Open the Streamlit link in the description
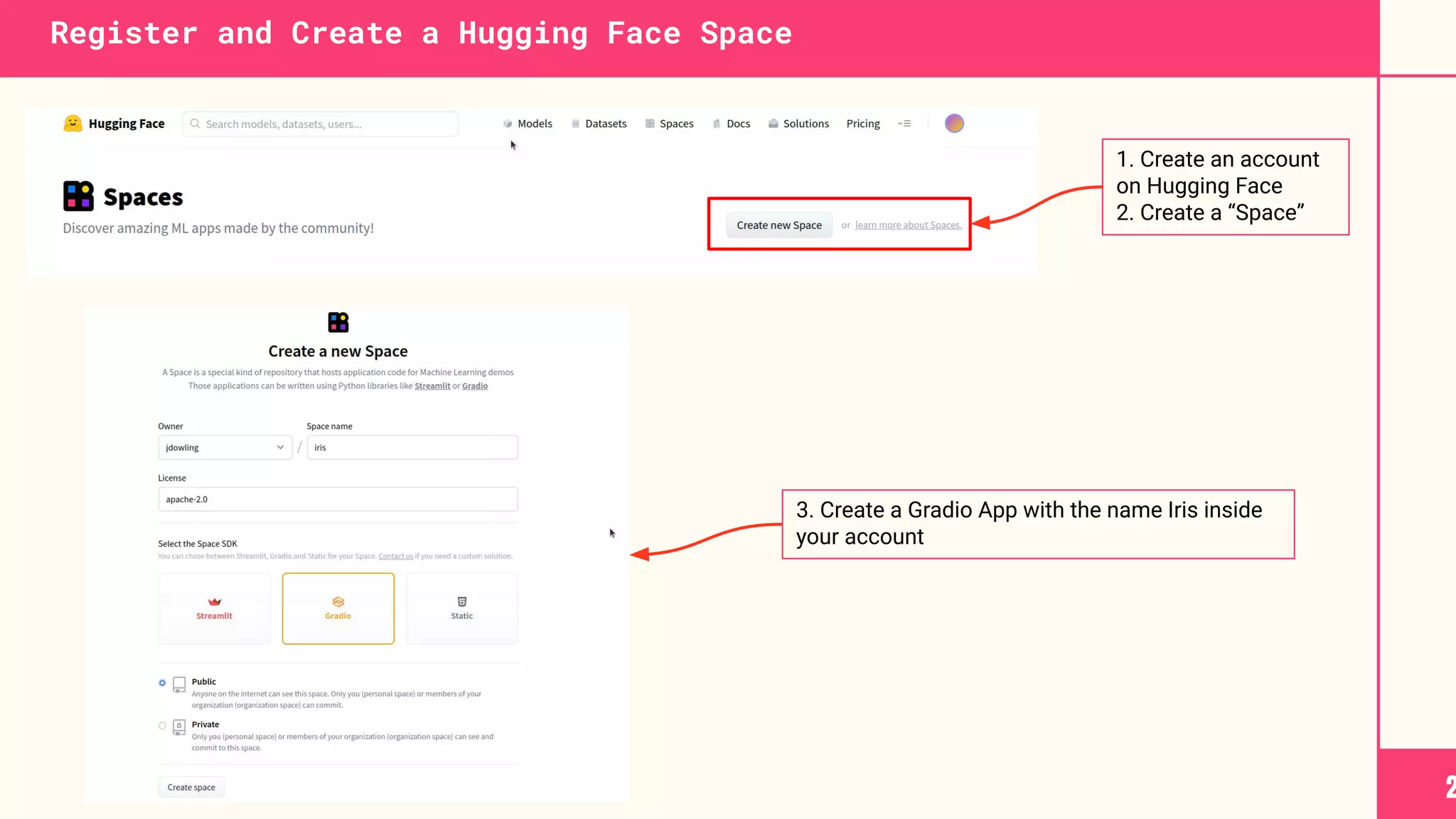Image resolution: width=1456 pixels, height=819 pixels. click(432, 386)
